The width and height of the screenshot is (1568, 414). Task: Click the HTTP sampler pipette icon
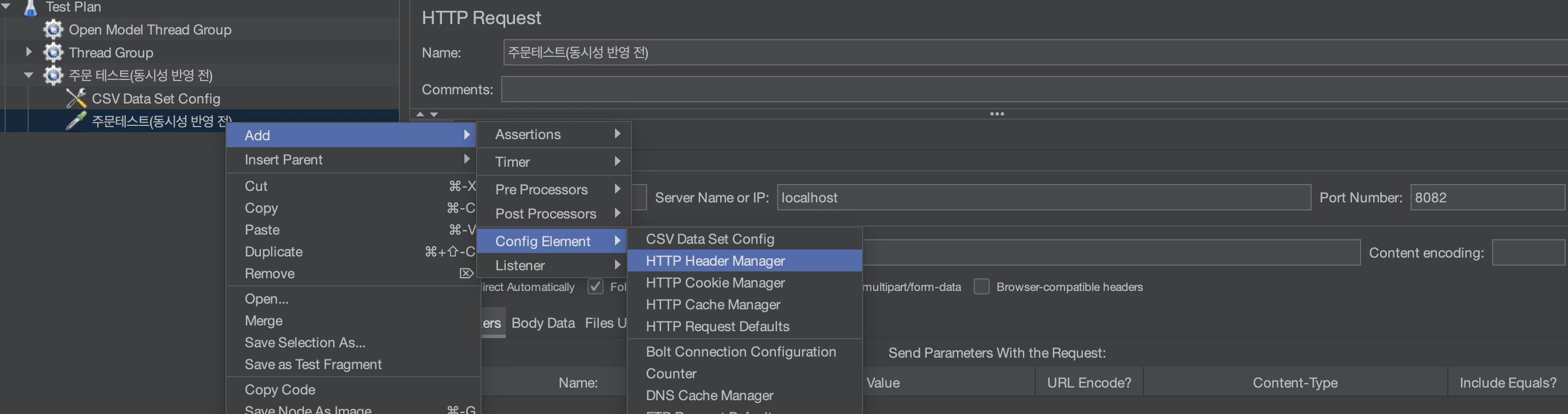76,121
